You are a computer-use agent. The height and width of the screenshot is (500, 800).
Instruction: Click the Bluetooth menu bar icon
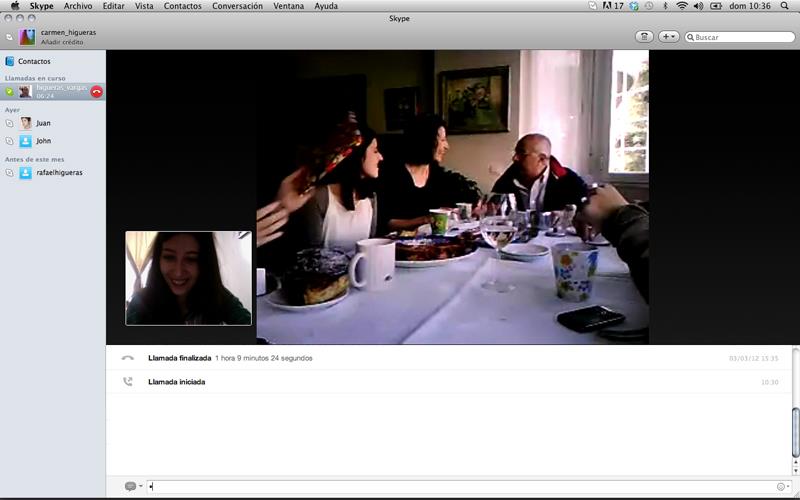[664, 6]
